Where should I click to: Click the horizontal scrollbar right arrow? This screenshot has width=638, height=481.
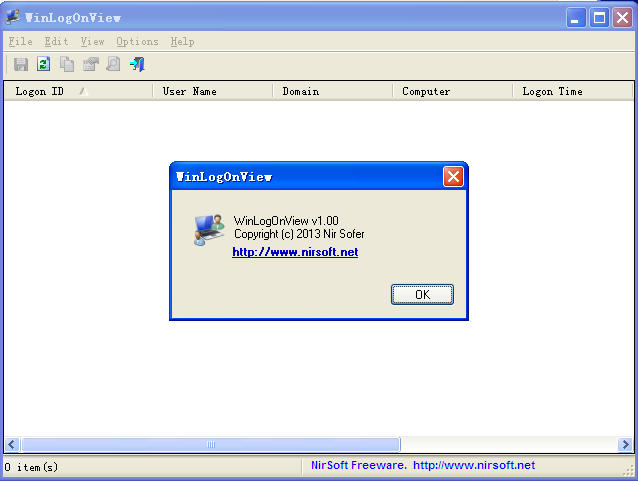point(625,444)
